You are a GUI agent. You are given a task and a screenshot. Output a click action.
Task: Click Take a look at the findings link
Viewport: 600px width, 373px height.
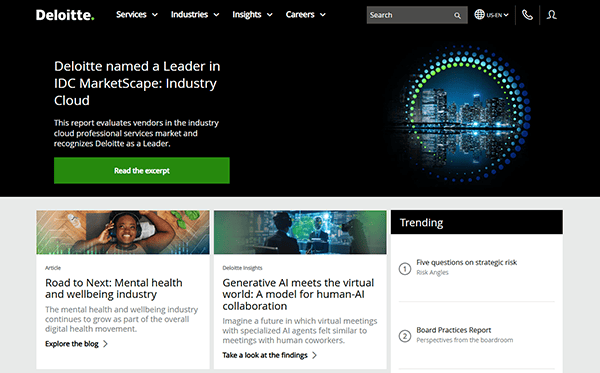pyautogui.click(x=265, y=355)
